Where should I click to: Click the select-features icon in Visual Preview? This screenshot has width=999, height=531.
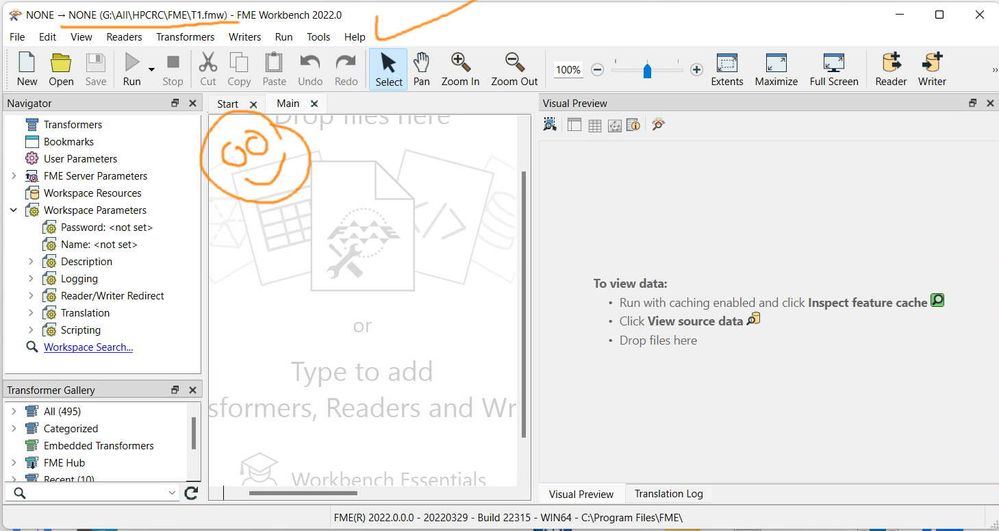(550, 125)
